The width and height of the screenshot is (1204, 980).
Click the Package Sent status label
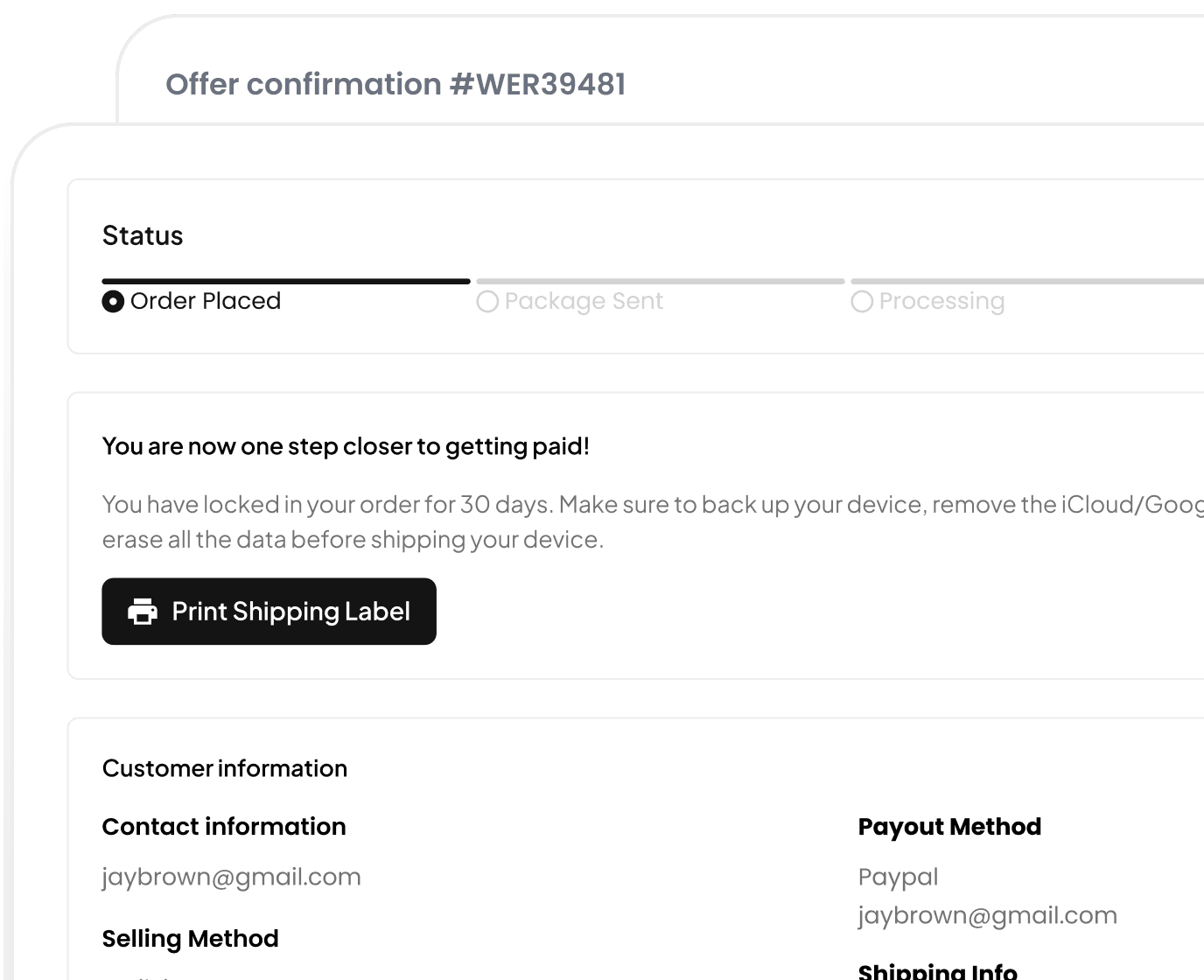(584, 301)
